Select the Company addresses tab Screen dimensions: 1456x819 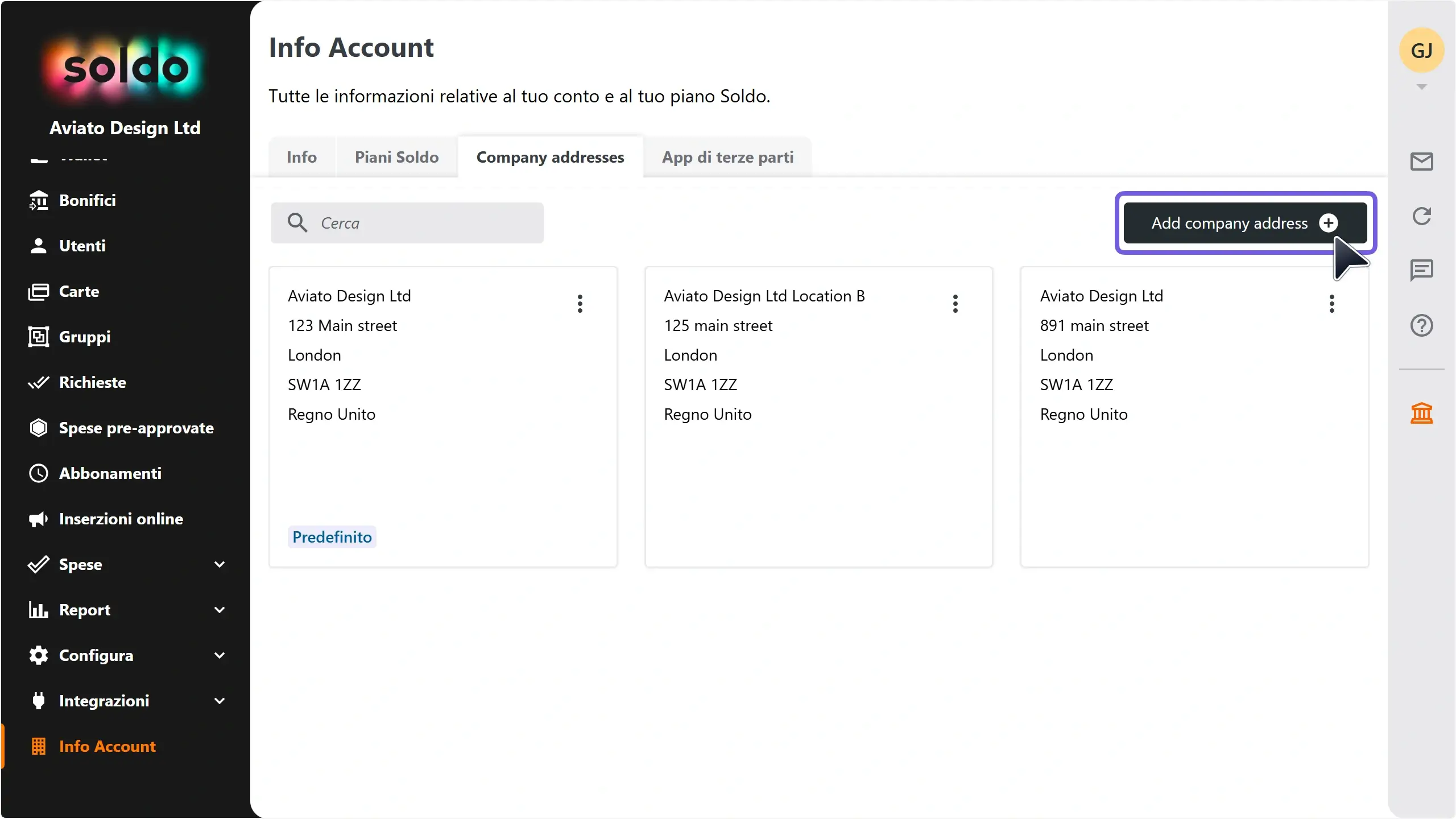[x=550, y=157]
